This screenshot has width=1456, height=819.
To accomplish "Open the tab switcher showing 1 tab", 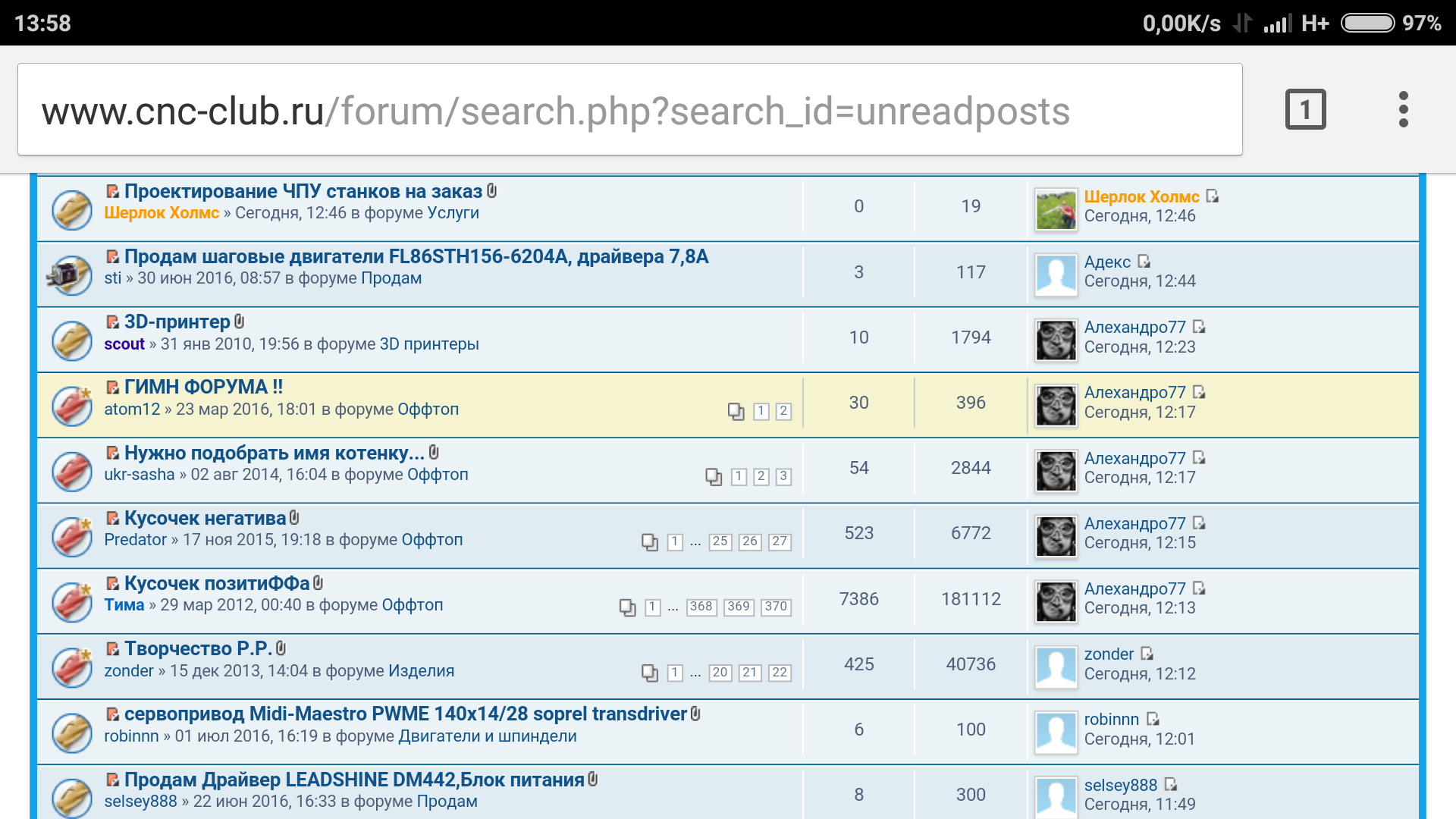I will coord(1305,109).
